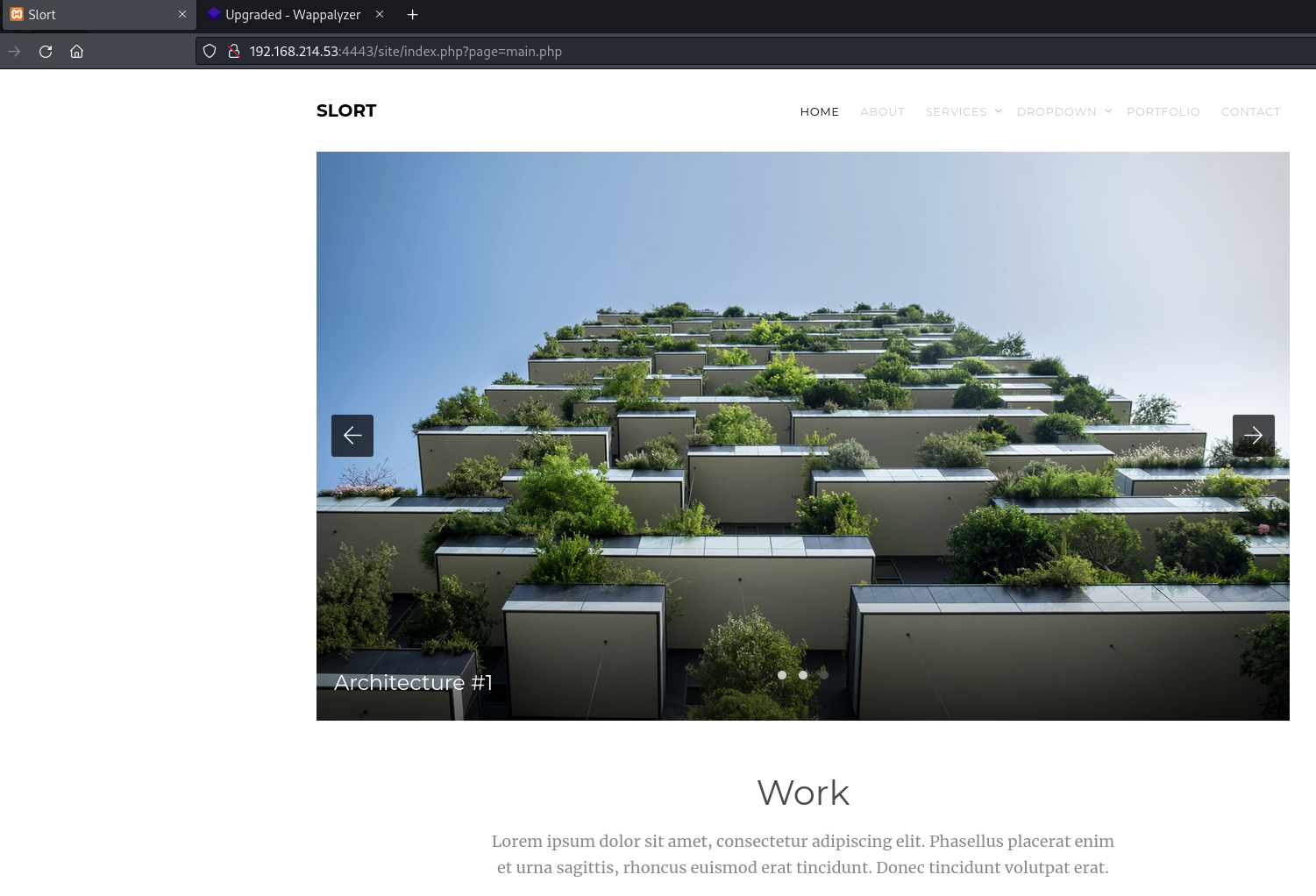Expand the Services dropdown menu
The height and width of the screenshot is (896, 1316).
pyautogui.click(x=963, y=112)
